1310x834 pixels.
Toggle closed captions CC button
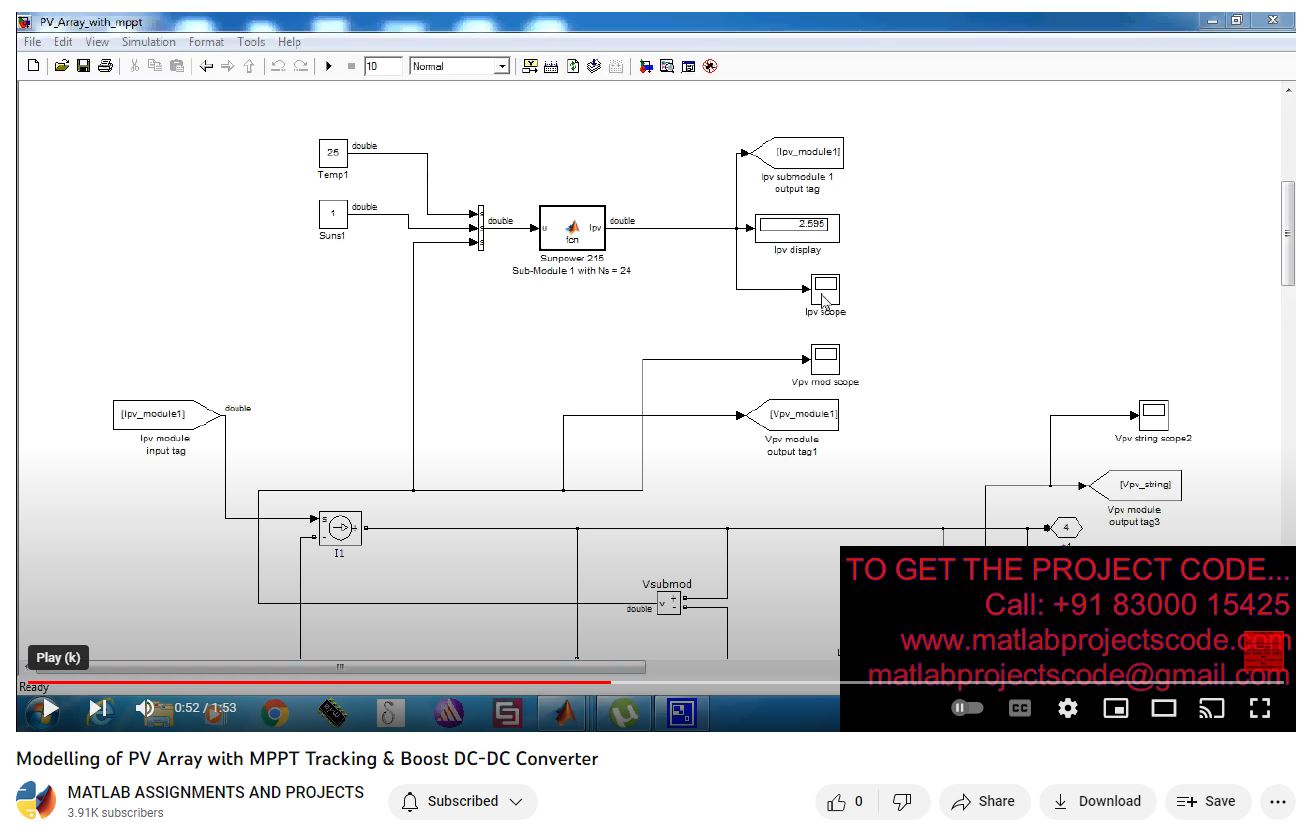click(x=1019, y=708)
